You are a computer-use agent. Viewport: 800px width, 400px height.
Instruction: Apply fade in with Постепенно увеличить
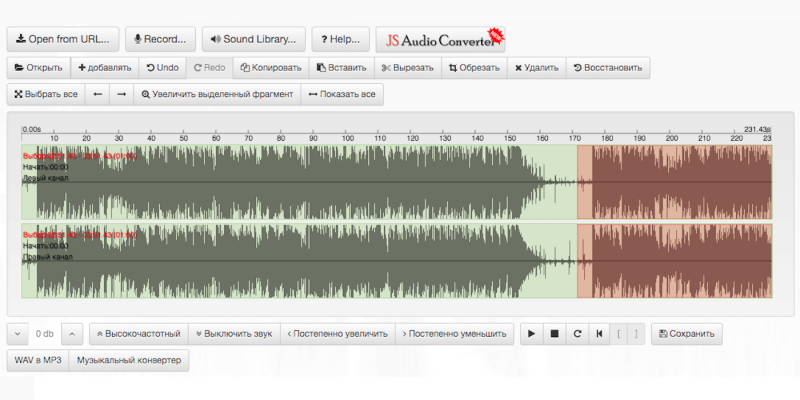338,334
